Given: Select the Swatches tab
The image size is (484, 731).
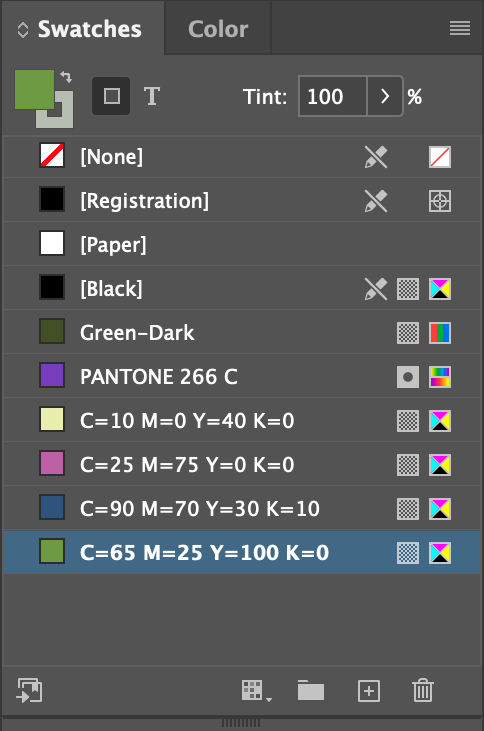Looking at the screenshot, I should tap(90, 29).
